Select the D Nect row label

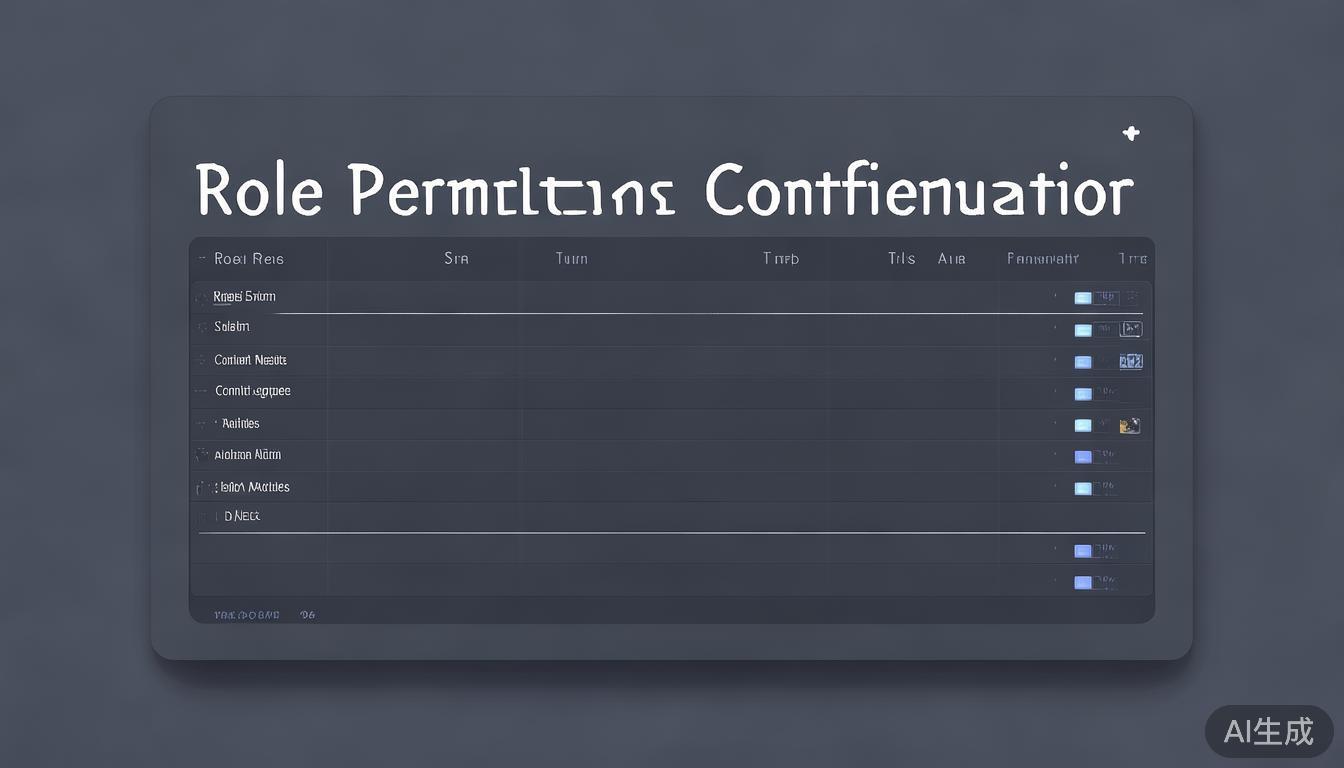(241, 516)
